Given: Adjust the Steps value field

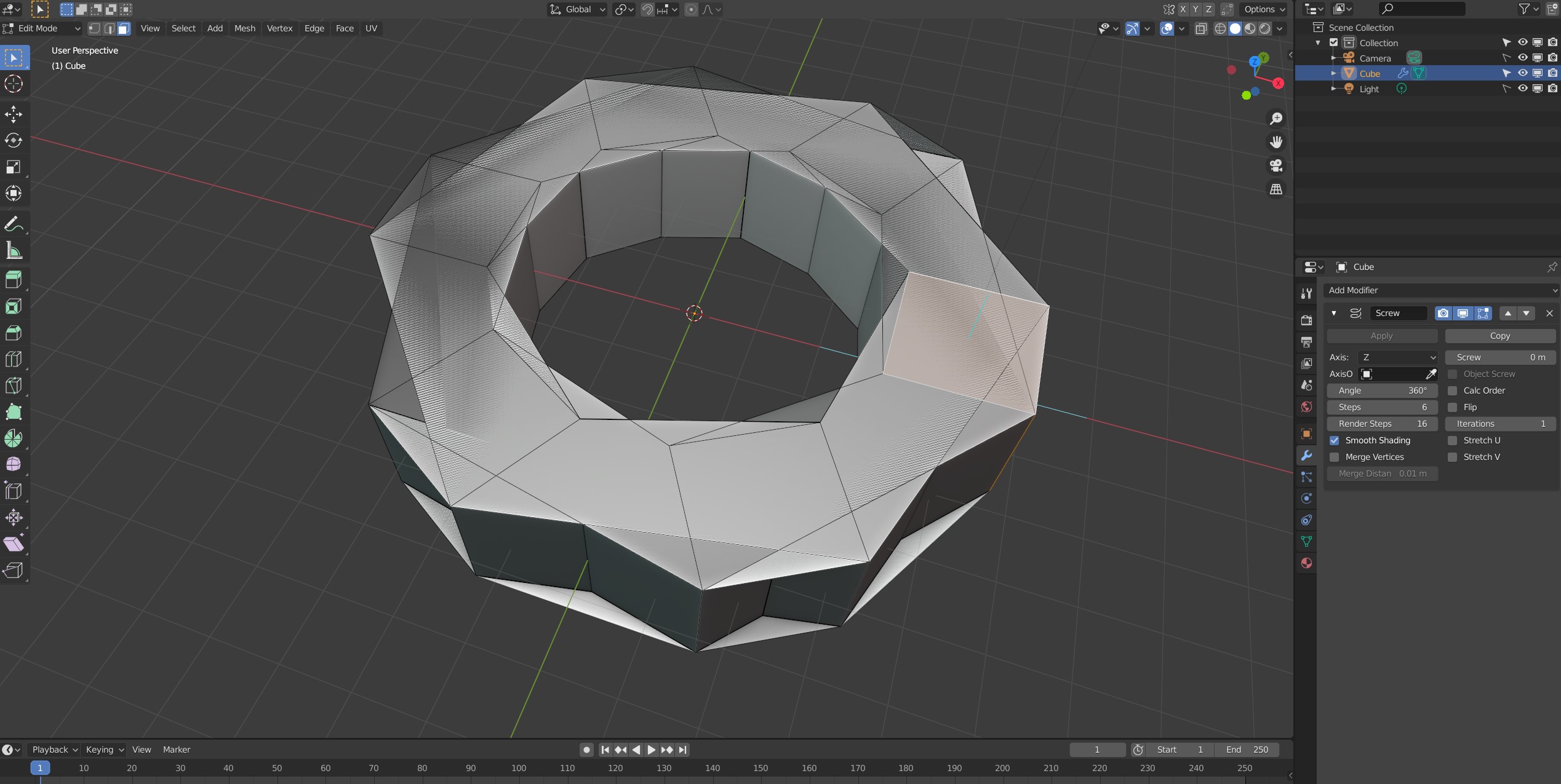Looking at the screenshot, I should (1381, 407).
